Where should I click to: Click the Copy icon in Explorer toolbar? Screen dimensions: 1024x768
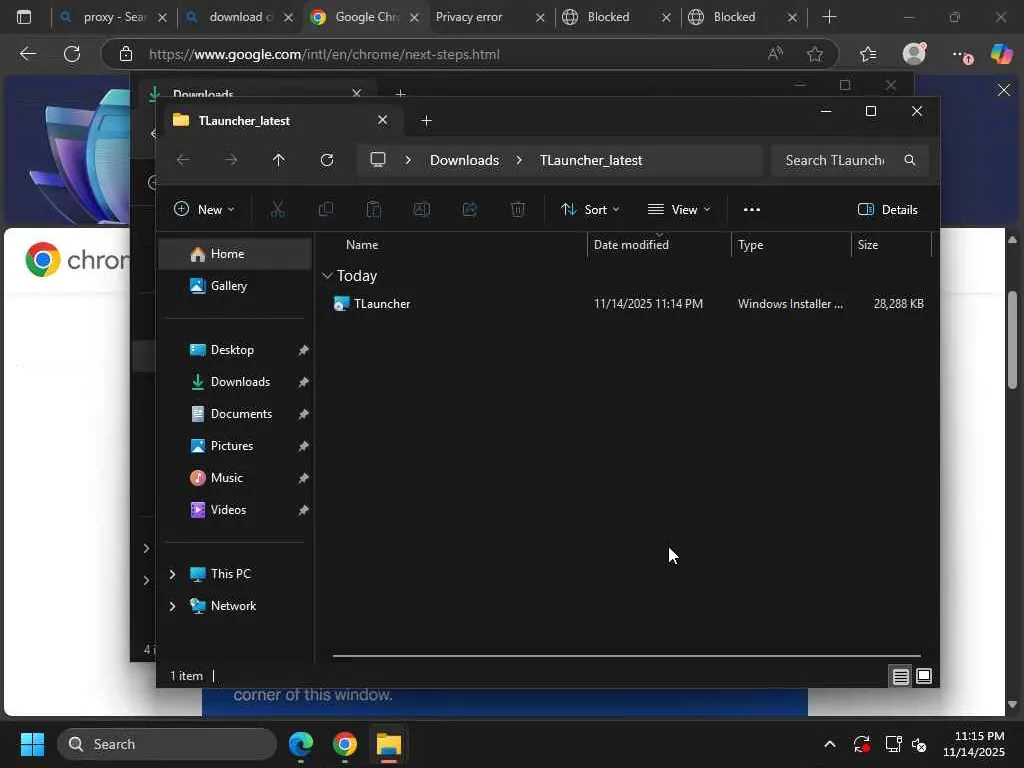pyautogui.click(x=325, y=210)
